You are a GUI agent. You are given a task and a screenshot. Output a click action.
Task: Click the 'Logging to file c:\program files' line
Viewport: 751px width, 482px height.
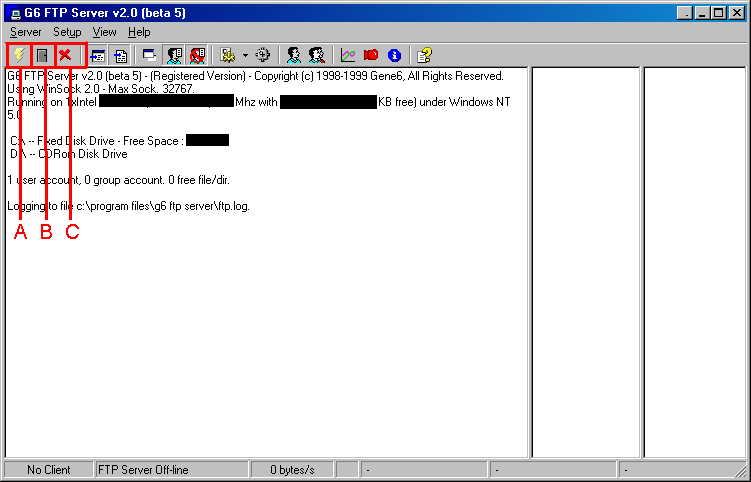[128, 207]
